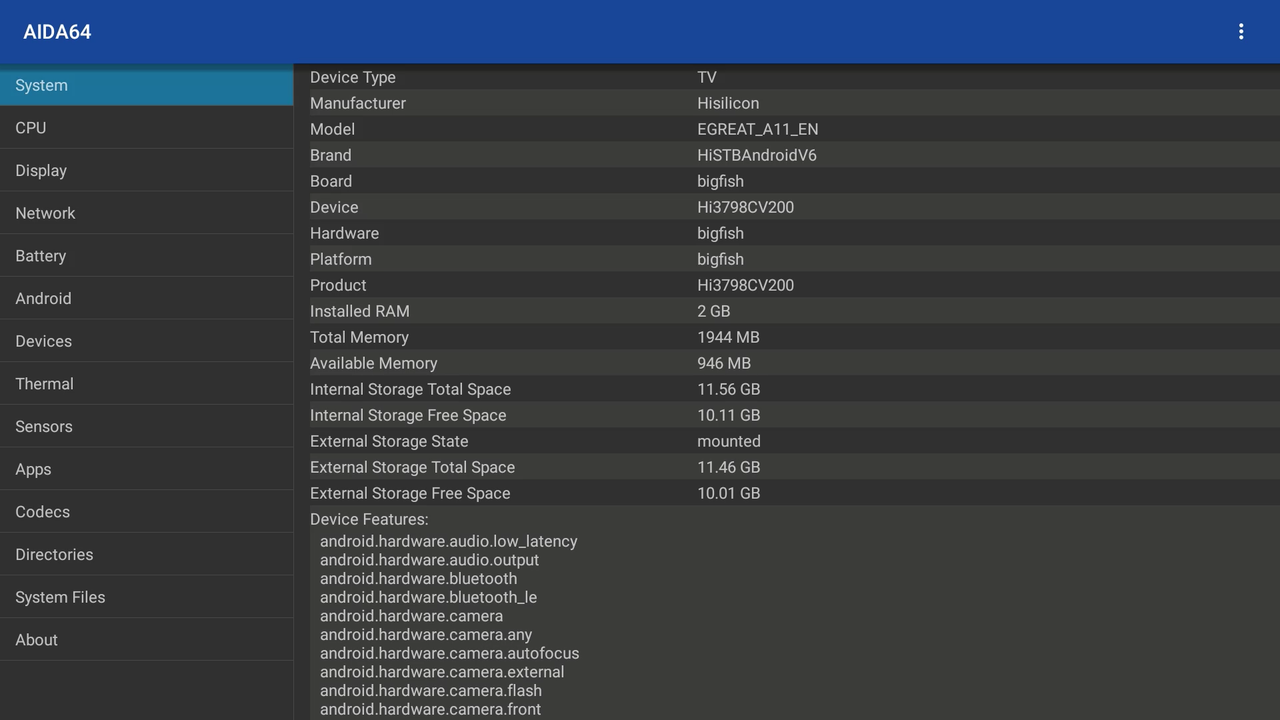Click the android.hardware.bluetooth feature entry
Image resolution: width=1280 pixels, height=720 pixels.
pos(418,578)
